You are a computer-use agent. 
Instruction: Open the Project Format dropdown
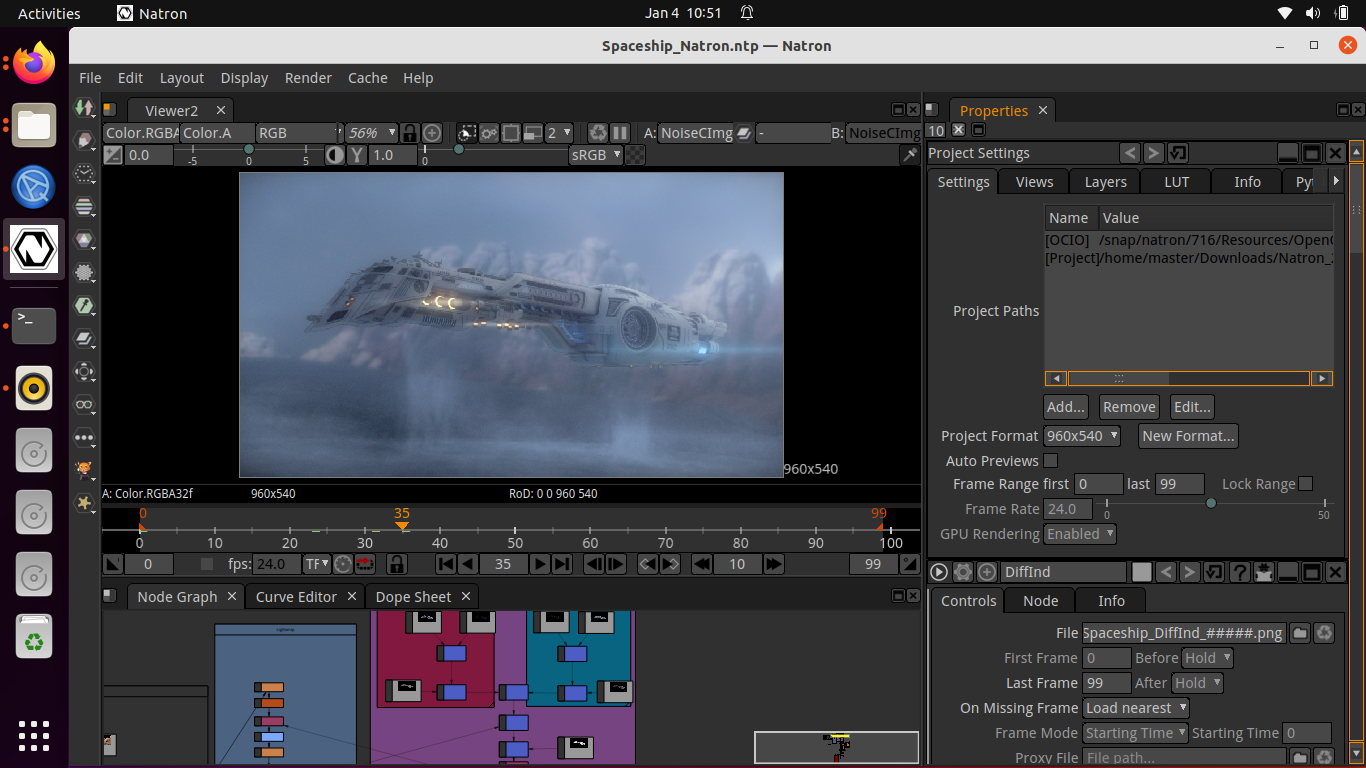(x=1081, y=436)
